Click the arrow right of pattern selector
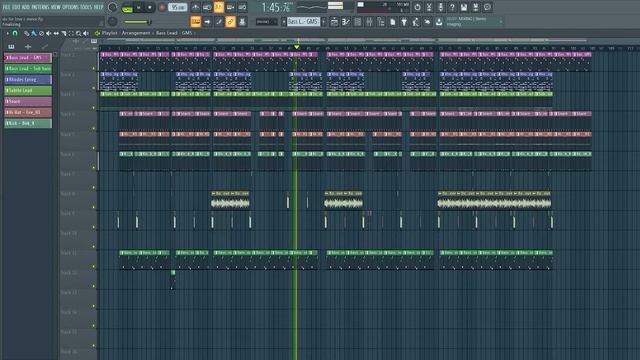This screenshot has height=360, width=640. (x=324, y=22)
